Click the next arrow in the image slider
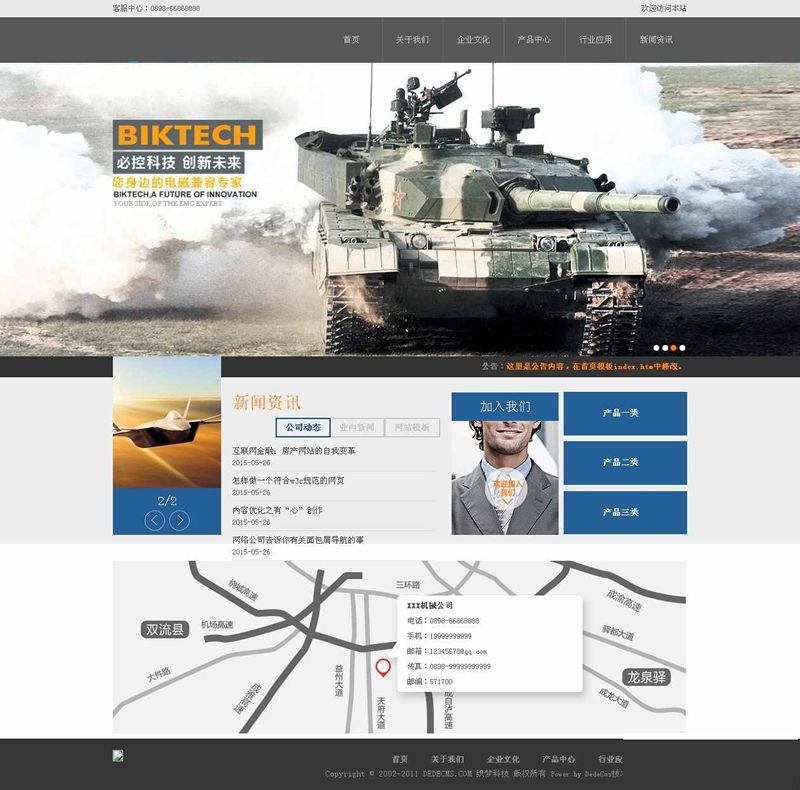This screenshot has height=790, width=800. click(179, 520)
